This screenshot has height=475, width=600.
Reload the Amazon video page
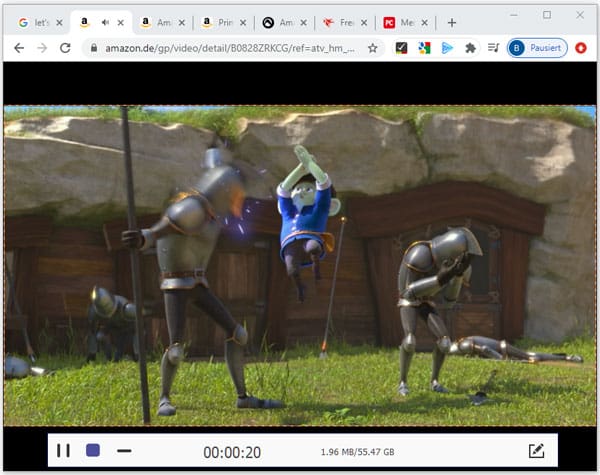point(65,48)
